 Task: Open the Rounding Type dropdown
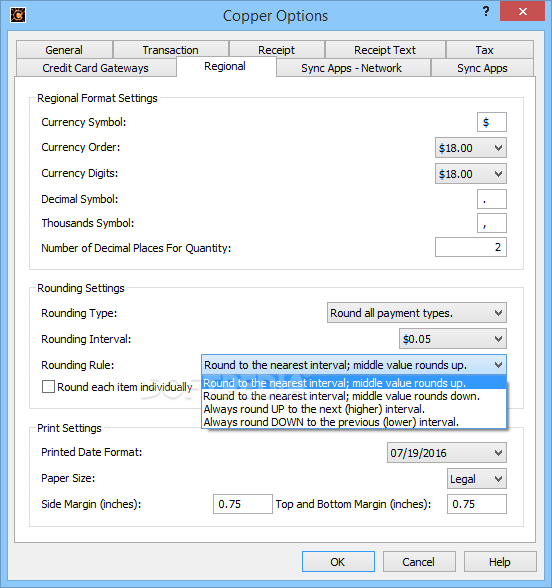tap(417, 313)
